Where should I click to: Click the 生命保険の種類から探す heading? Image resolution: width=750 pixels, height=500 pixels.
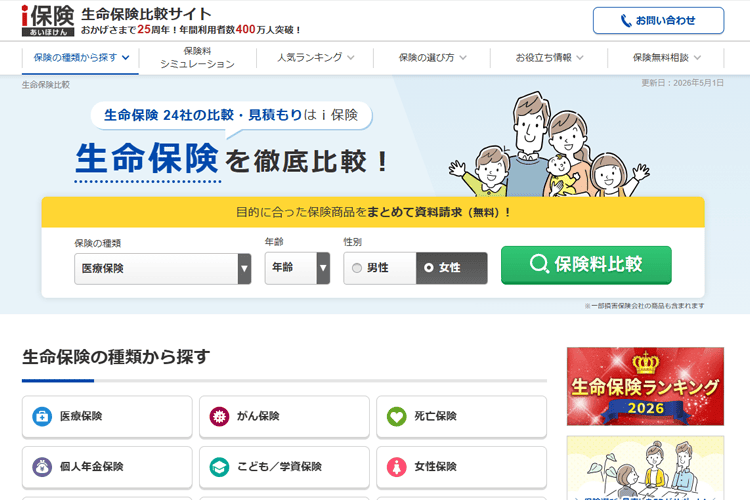pyautogui.click(x=116, y=357)
